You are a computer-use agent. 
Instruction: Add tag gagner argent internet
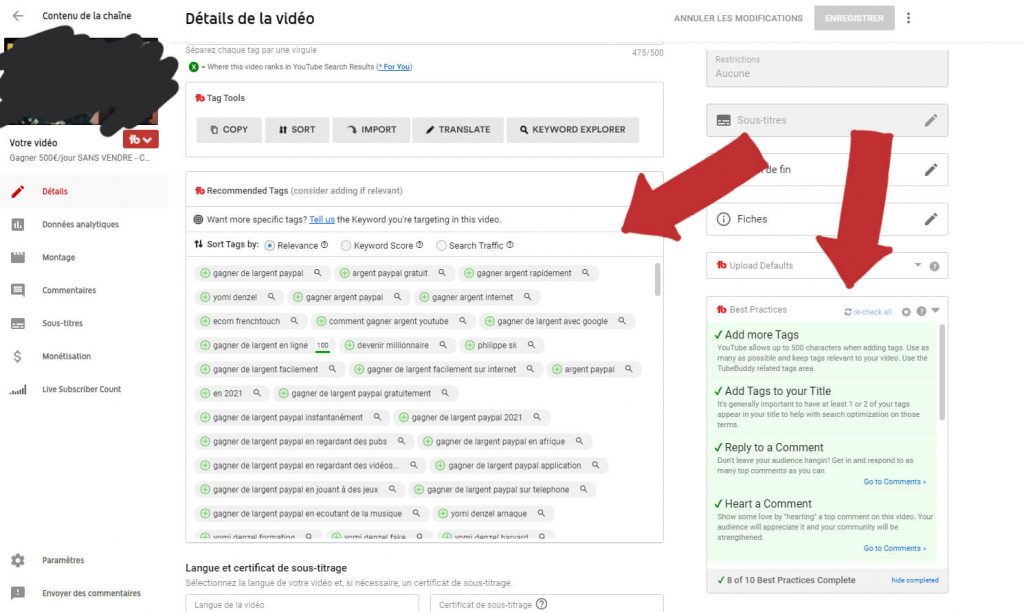tap(424, 297)
